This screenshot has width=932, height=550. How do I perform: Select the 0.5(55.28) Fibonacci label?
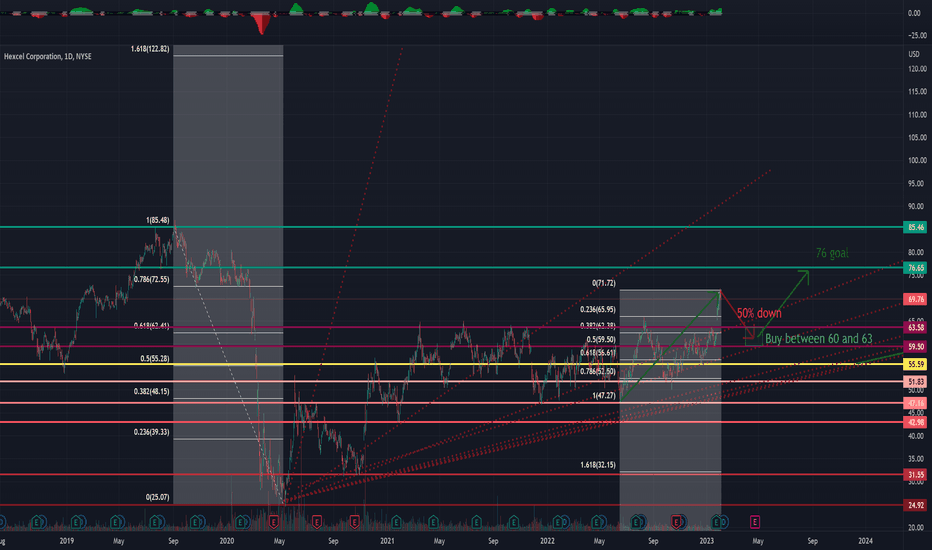click(155, 359)
